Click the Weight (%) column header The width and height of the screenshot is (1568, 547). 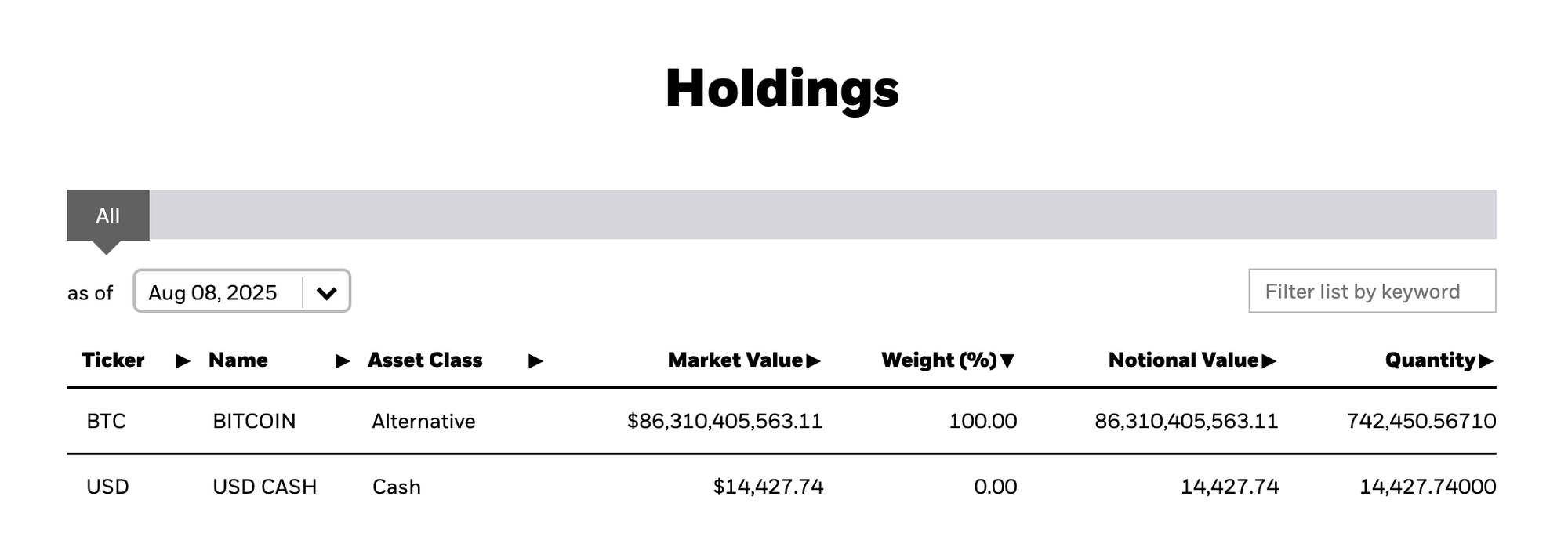(x=939, y=360)
